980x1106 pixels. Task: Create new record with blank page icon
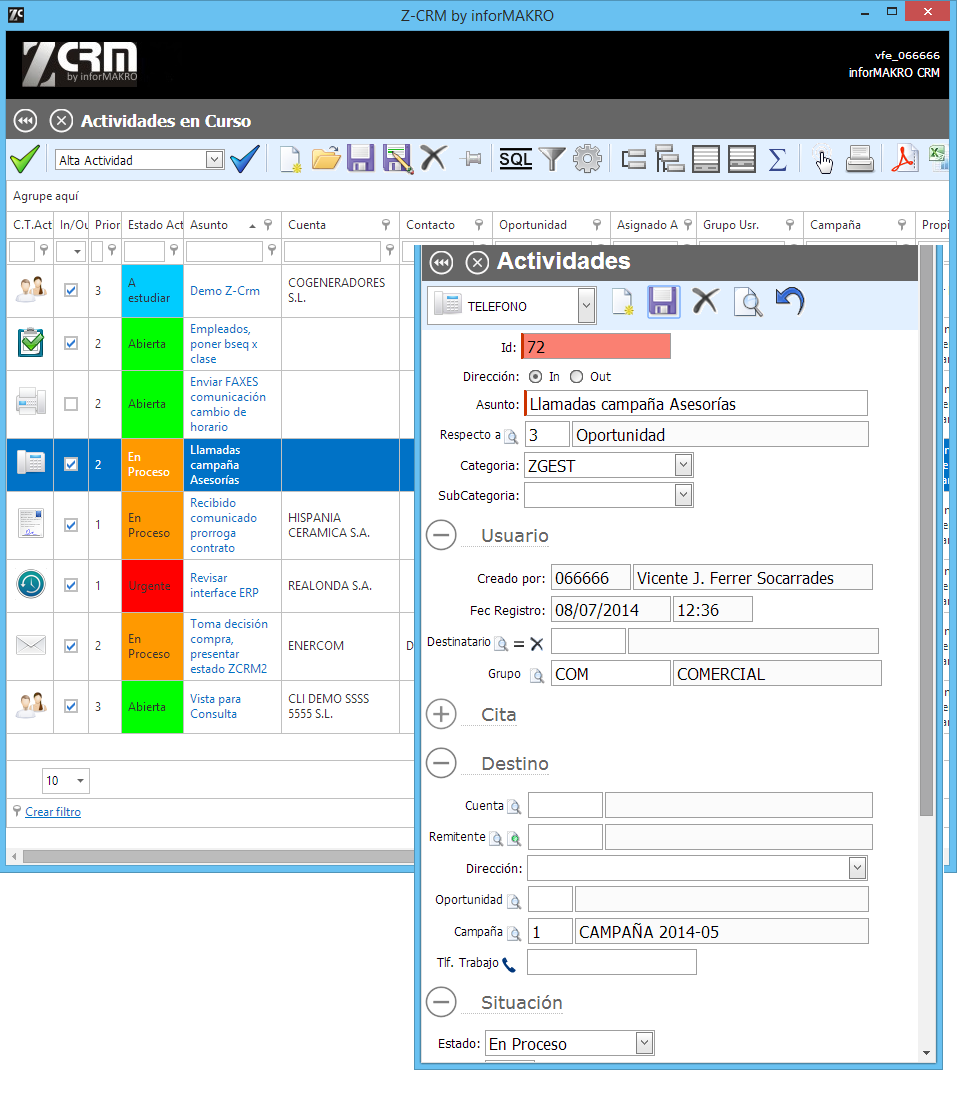(x=291, y=159)
